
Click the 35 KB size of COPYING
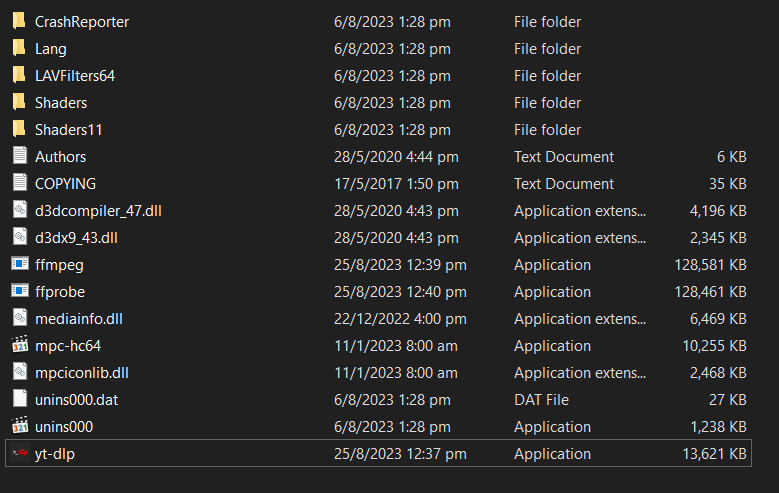coord(728,184)
